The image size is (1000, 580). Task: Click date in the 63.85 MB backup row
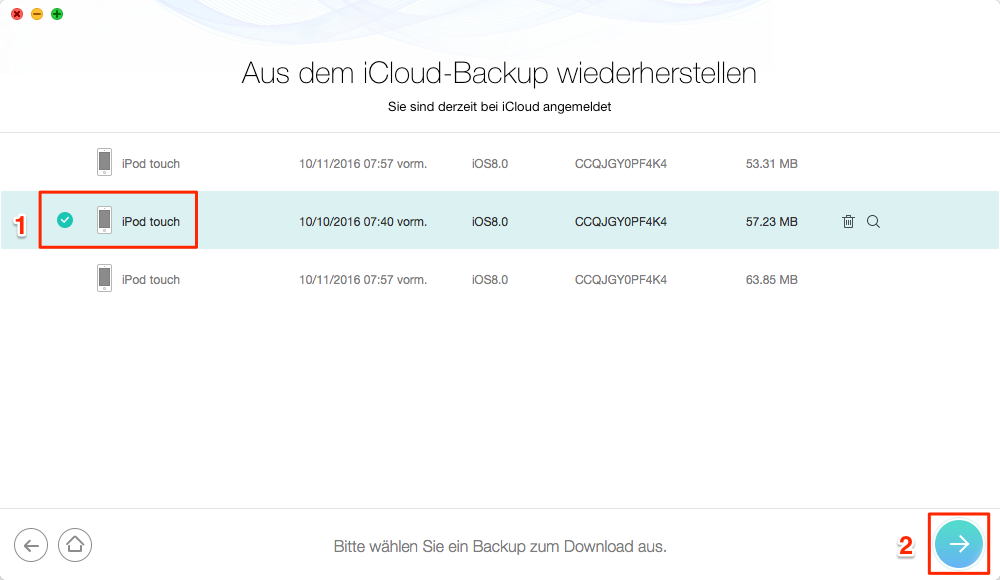363,280
